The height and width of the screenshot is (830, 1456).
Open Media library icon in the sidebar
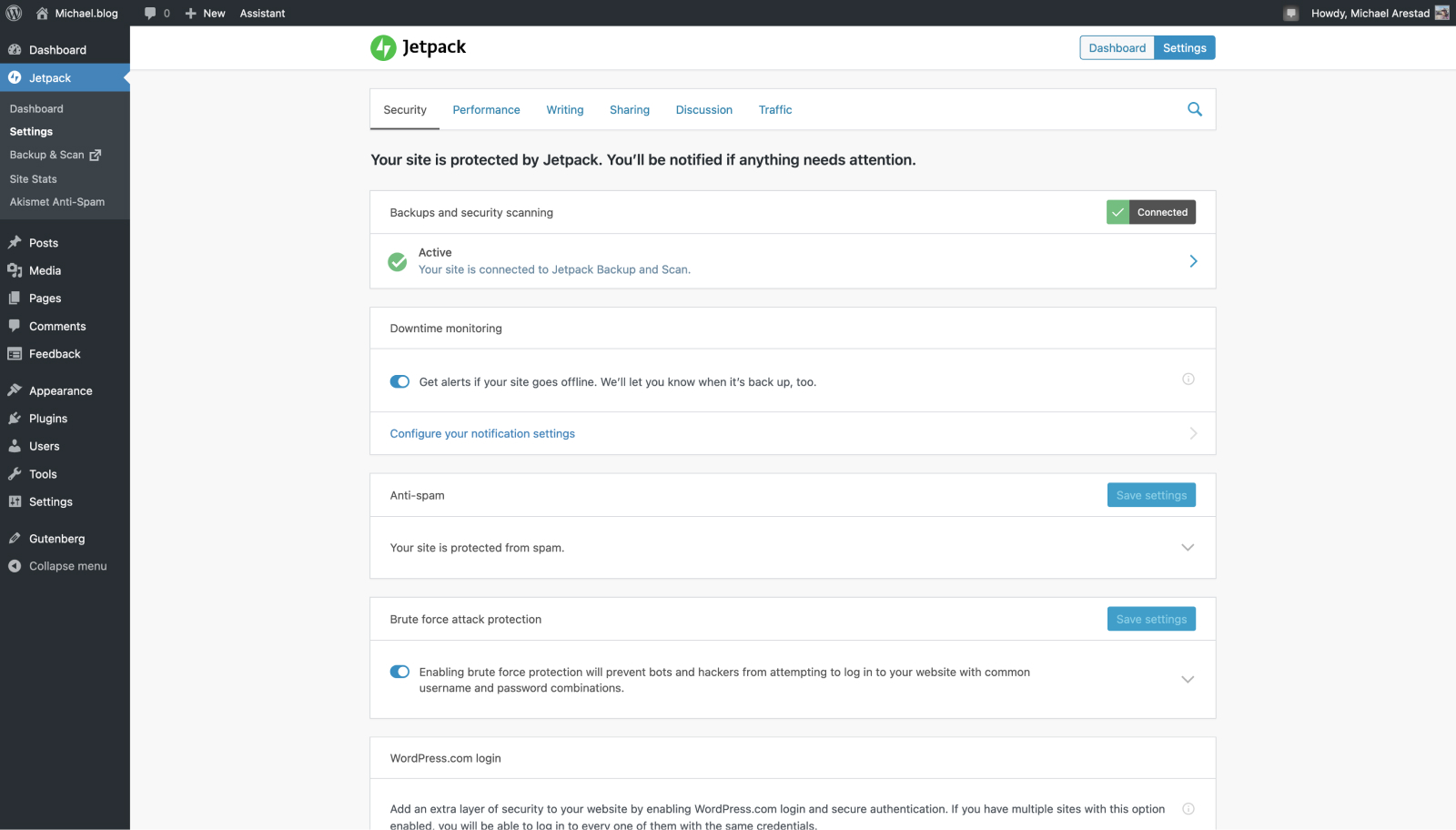click(15, 270)
